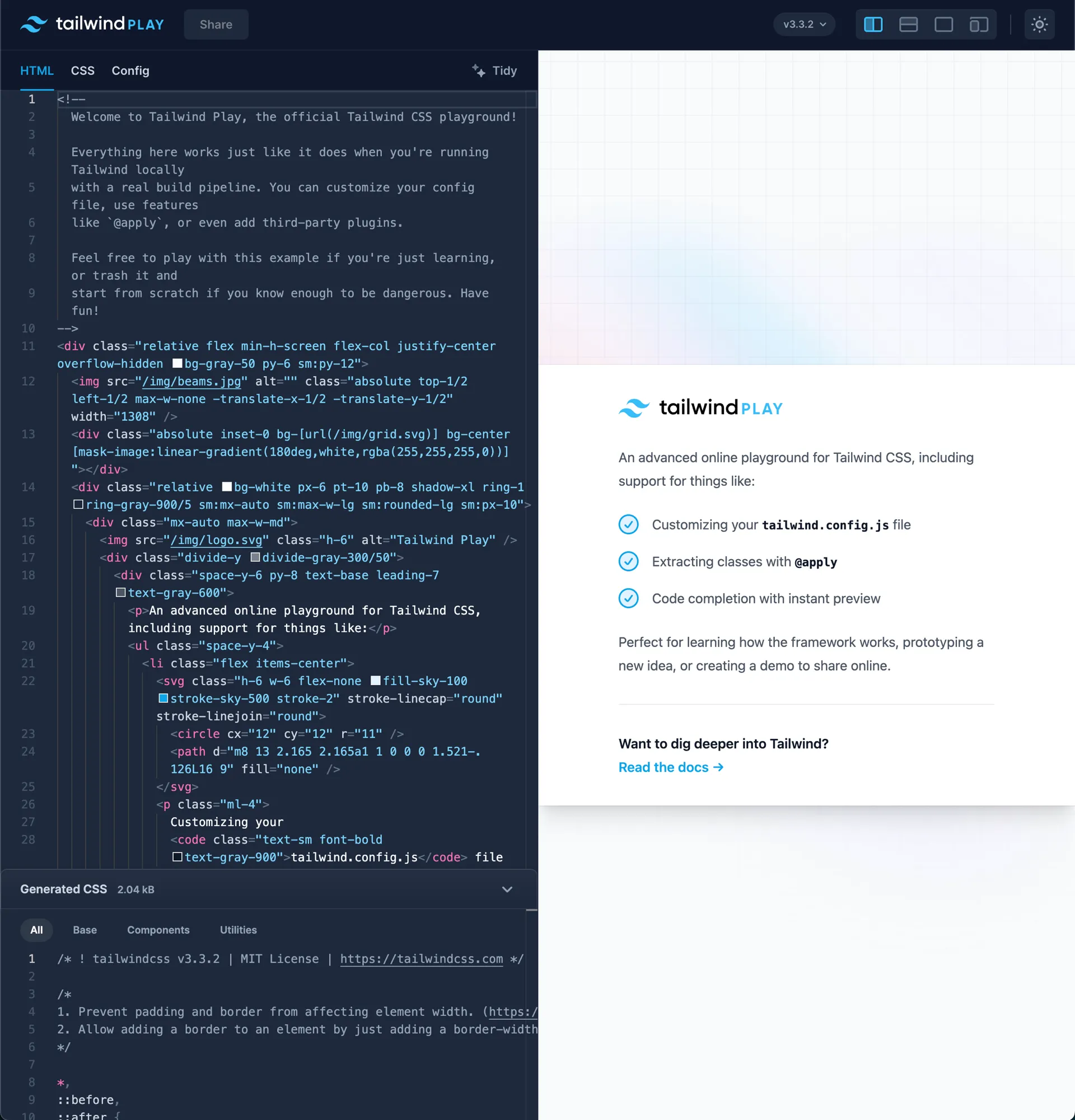Open the v3.3.2 version dropdown

point(804,25)
